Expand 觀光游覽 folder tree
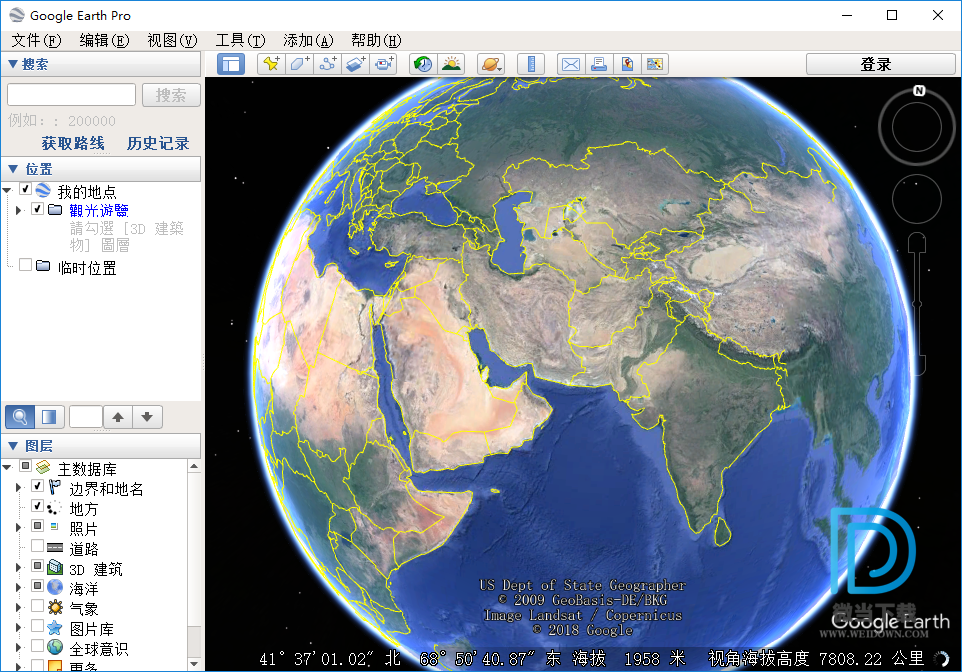 click(18, 210)
